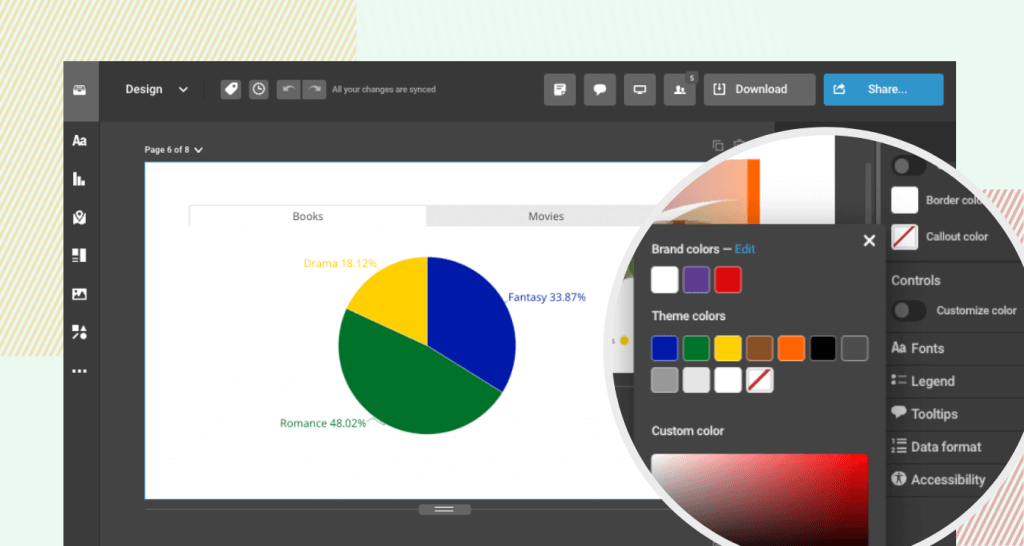This screenshot has height=546, width=1024.
Task: Click the Edit brand colors link
Action: [744, 249]
